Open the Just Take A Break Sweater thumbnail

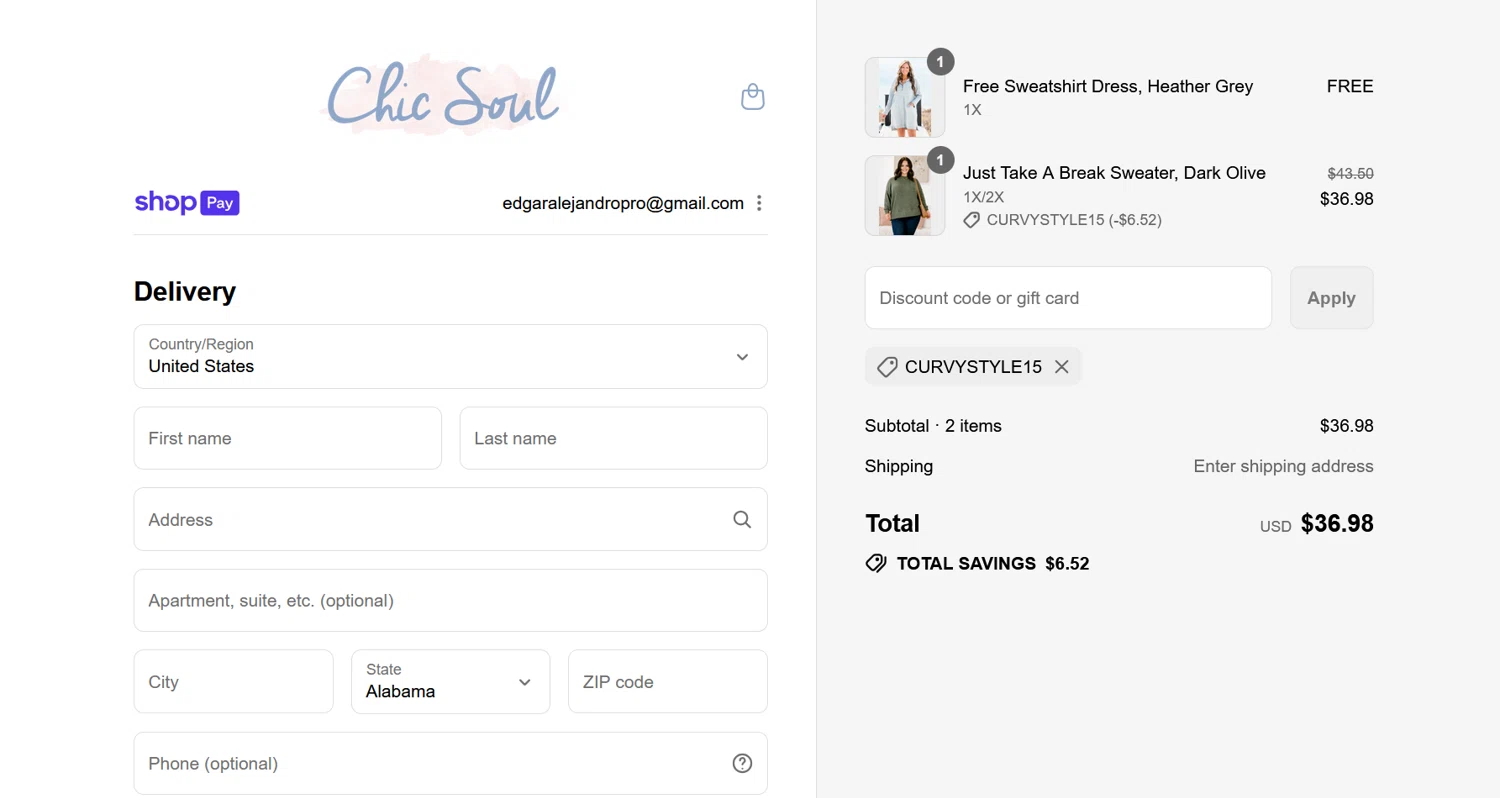tap(905, 195)
